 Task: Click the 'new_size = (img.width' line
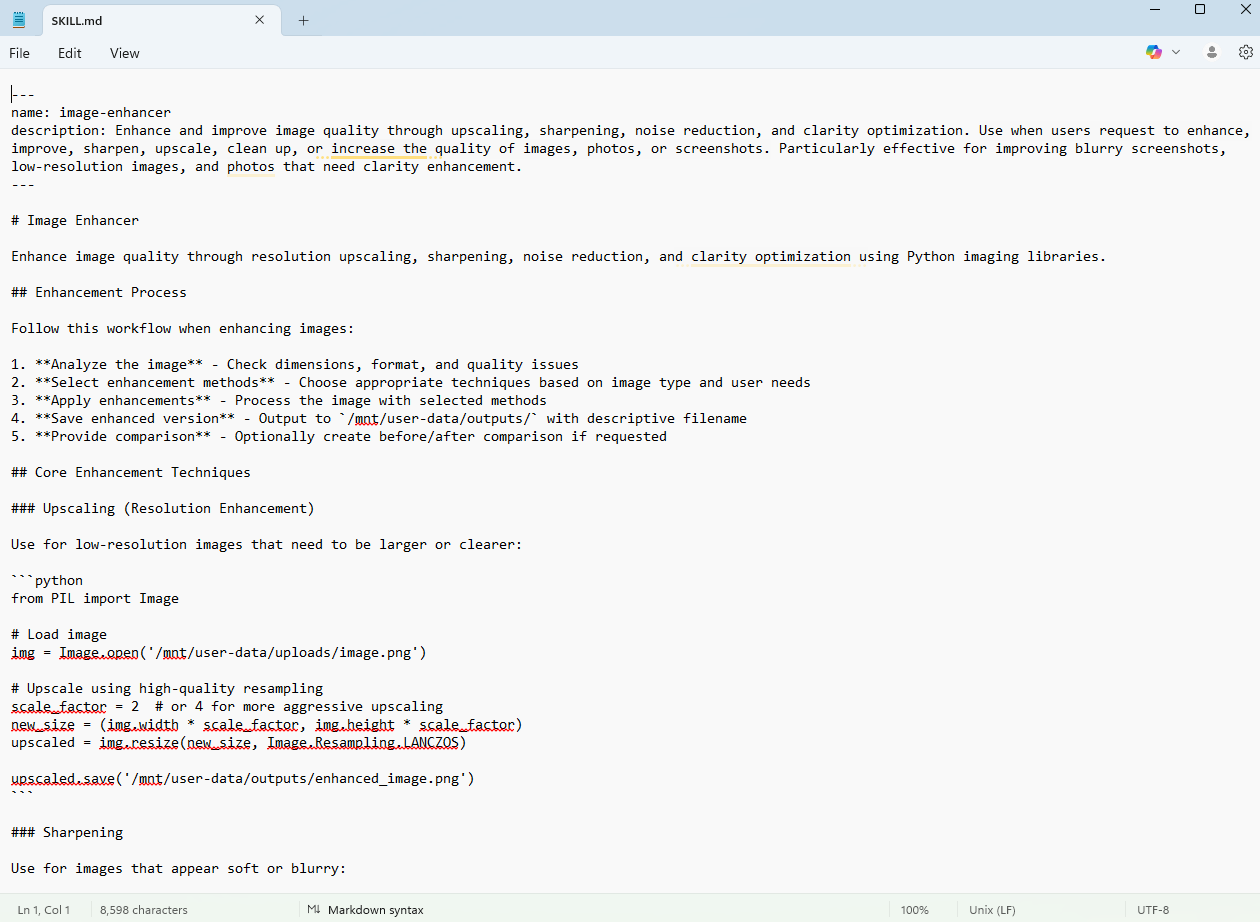click(267, 724)
